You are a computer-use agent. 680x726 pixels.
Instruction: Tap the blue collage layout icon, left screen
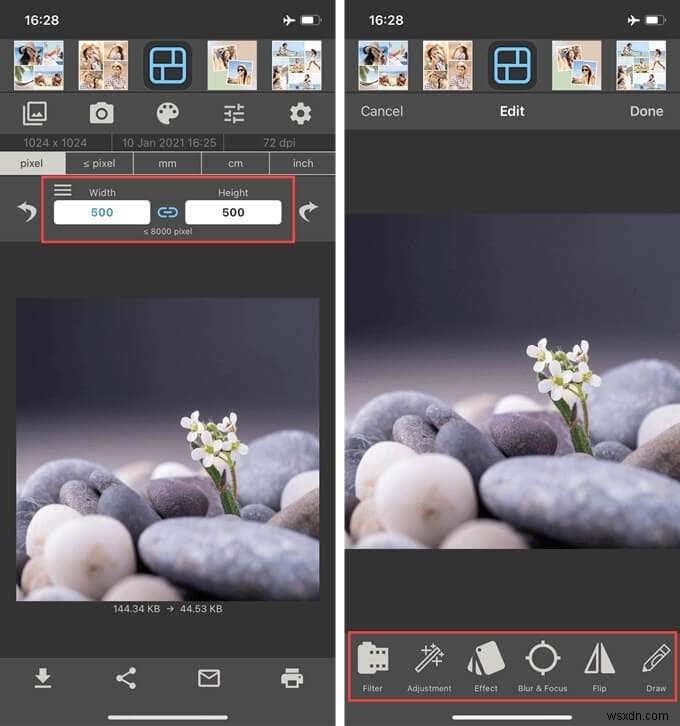click(168, 65)
